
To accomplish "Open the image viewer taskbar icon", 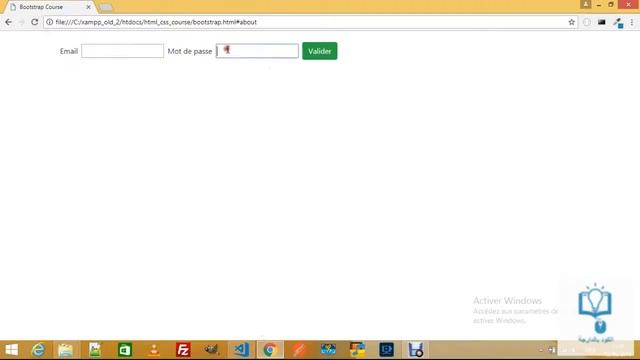I will [95, 350].
